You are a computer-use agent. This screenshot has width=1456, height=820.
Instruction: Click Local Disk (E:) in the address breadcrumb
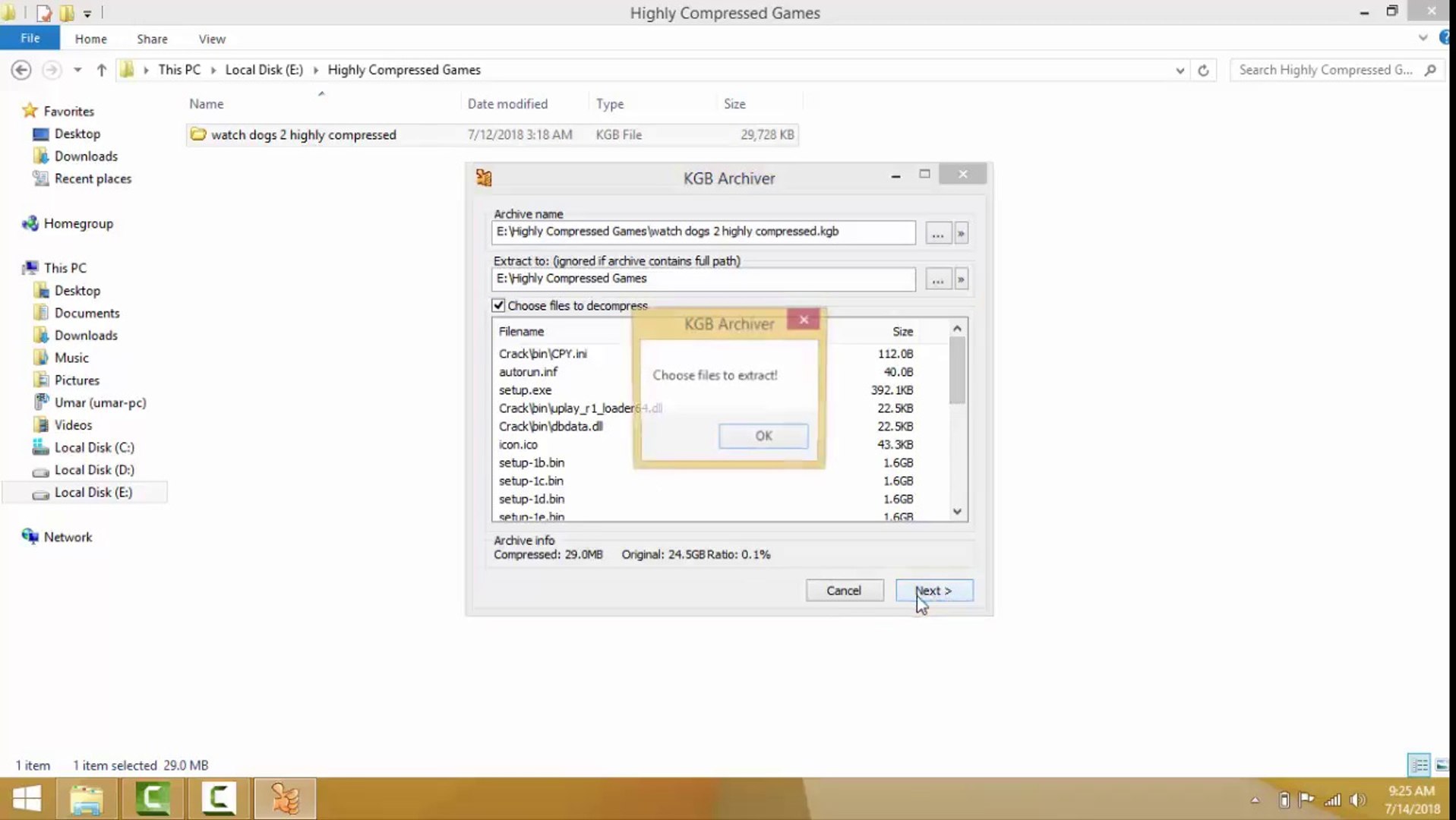(264, 70)
